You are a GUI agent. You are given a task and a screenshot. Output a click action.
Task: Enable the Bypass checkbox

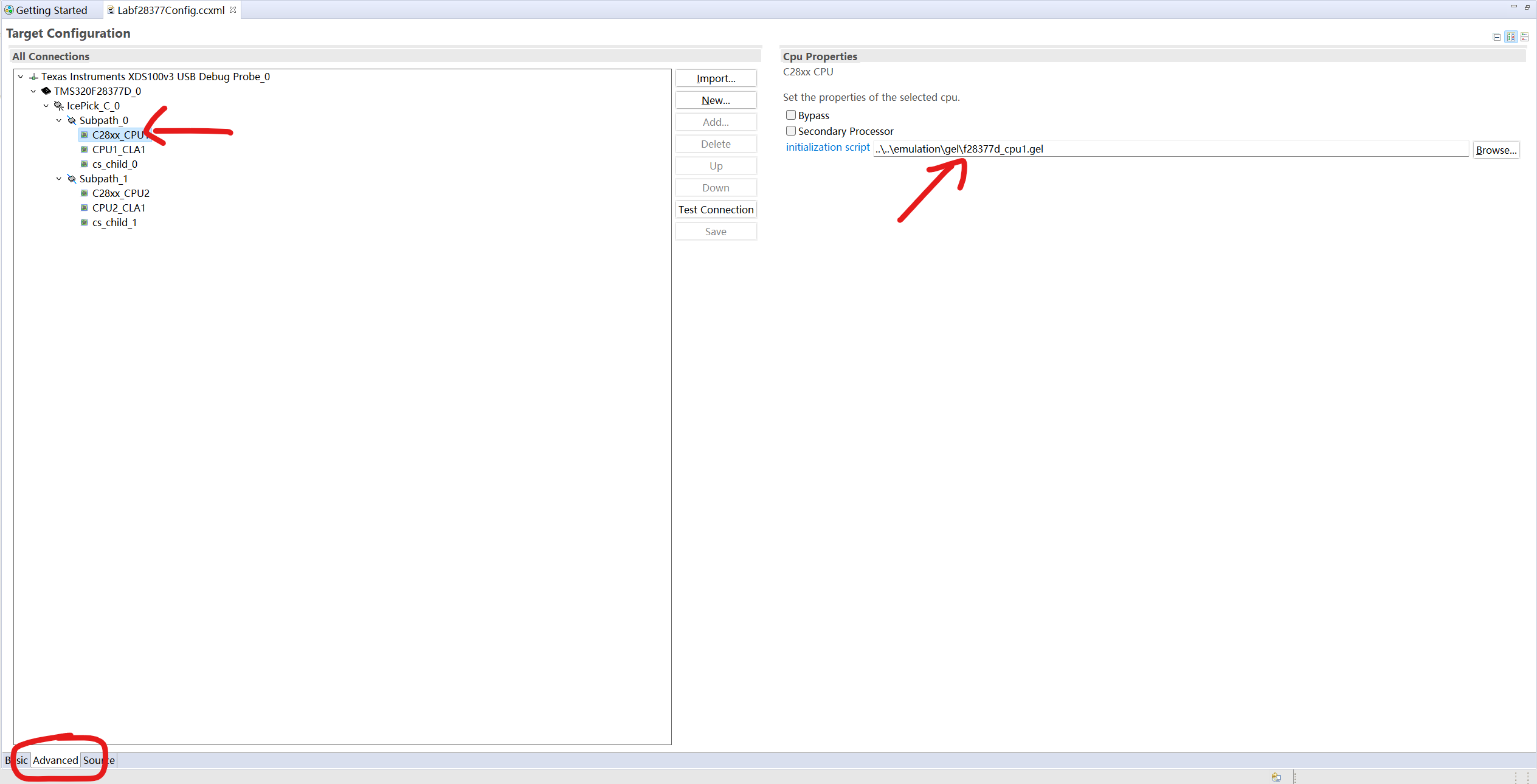click(x=791, y=115)
